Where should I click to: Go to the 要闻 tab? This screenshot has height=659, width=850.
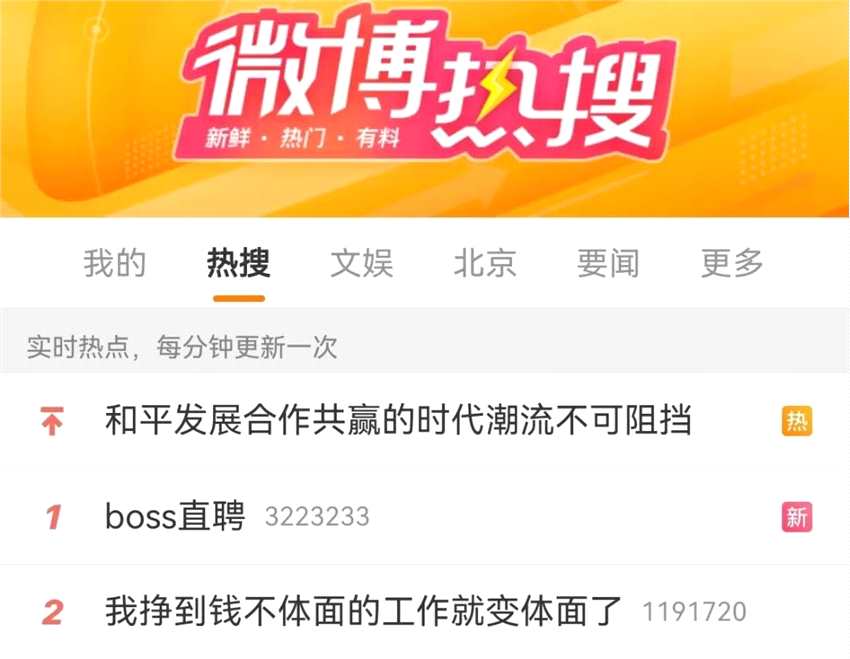click(x=608, y=263)
